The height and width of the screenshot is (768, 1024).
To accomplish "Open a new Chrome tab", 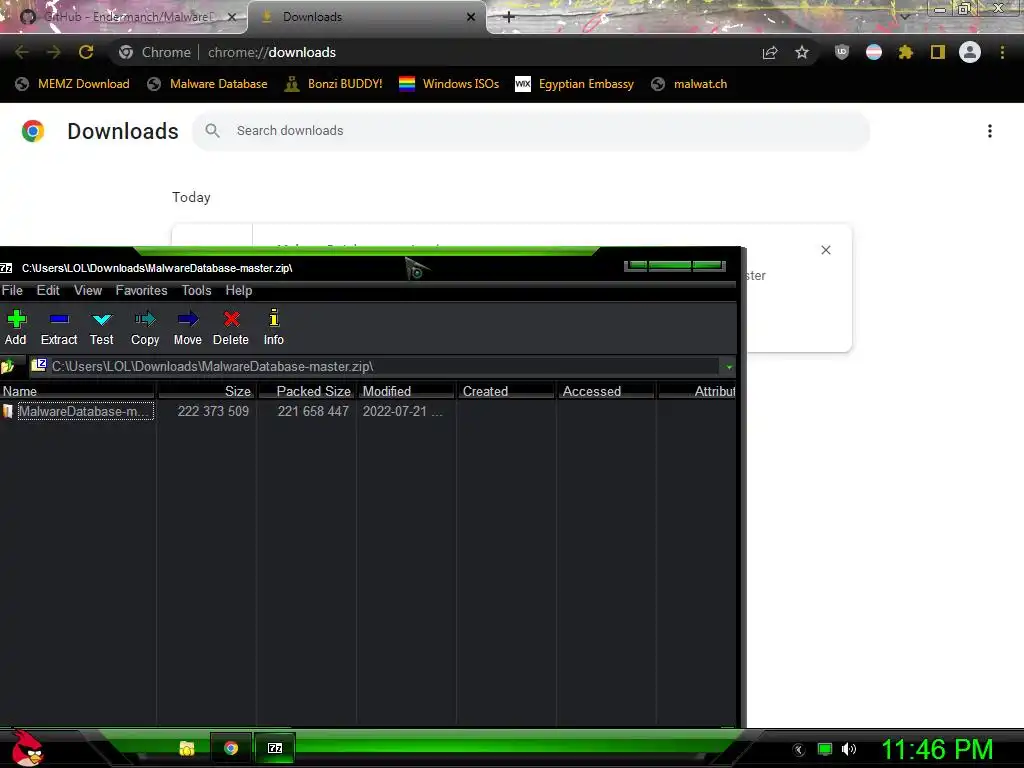I will pos(509,17).
